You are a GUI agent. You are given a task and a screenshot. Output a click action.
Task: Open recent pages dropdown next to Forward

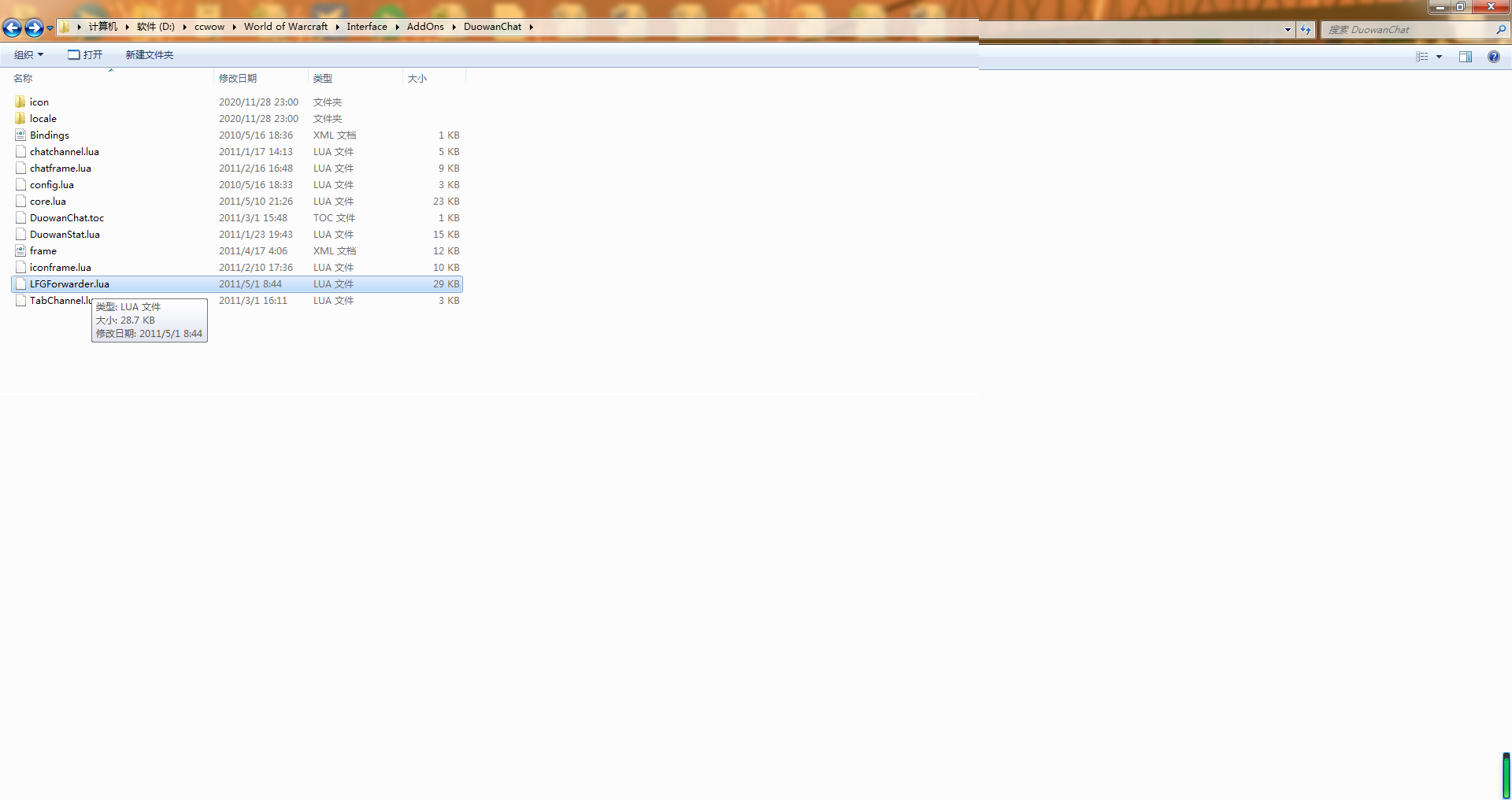pos(50,28)
